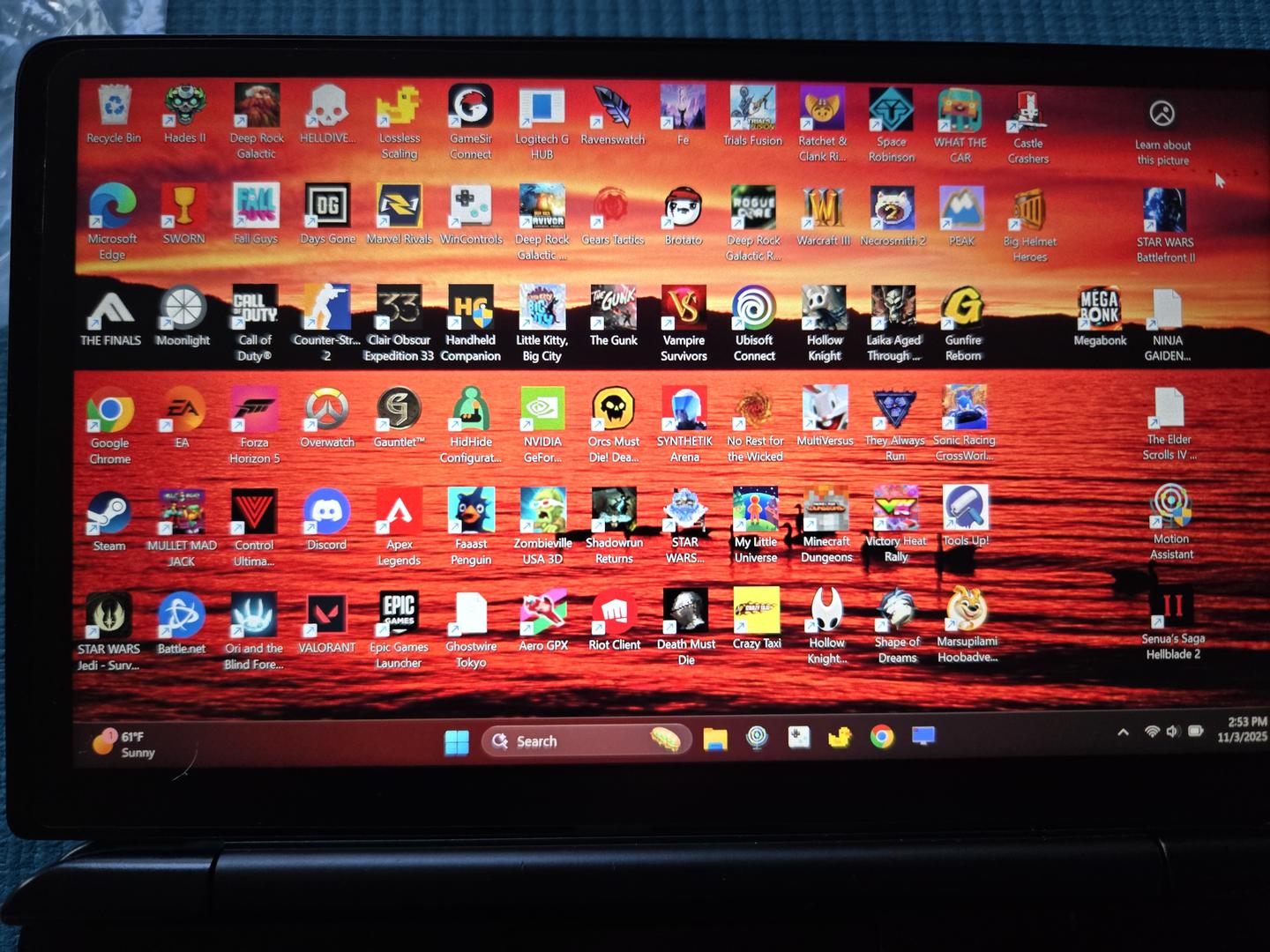Viewport: 1270px width, 952px height.
Task: Select the Overwatch desktop icon
Action: [327, 410]
